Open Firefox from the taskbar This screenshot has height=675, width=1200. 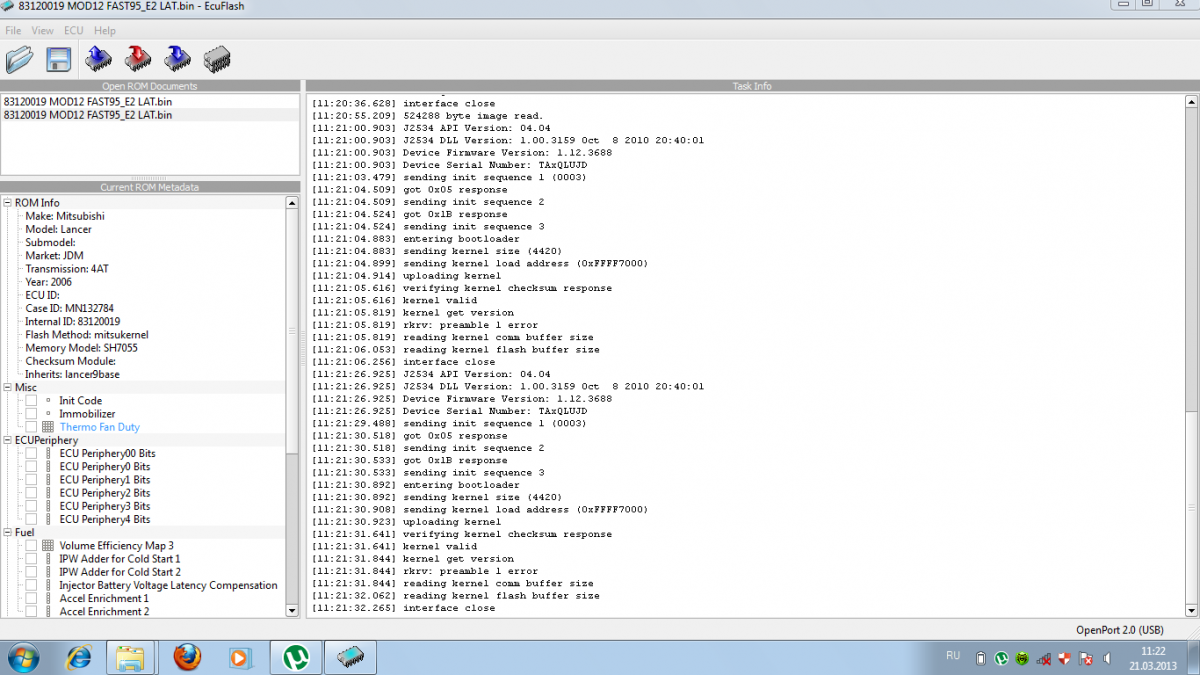point(187,657)
